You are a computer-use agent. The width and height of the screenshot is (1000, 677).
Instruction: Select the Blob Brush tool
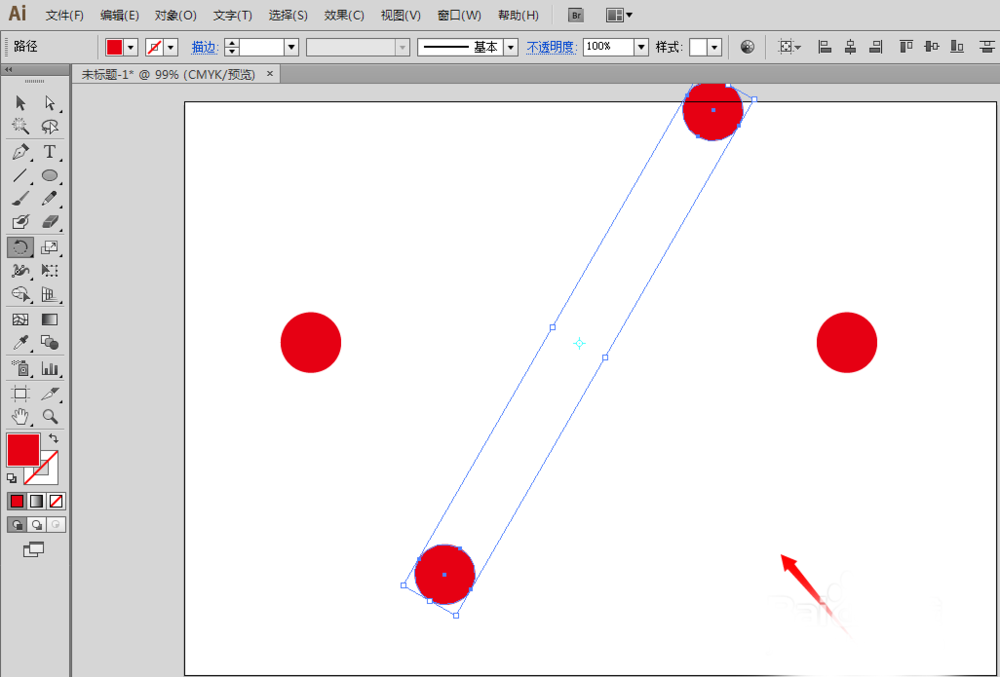[21, 221]
